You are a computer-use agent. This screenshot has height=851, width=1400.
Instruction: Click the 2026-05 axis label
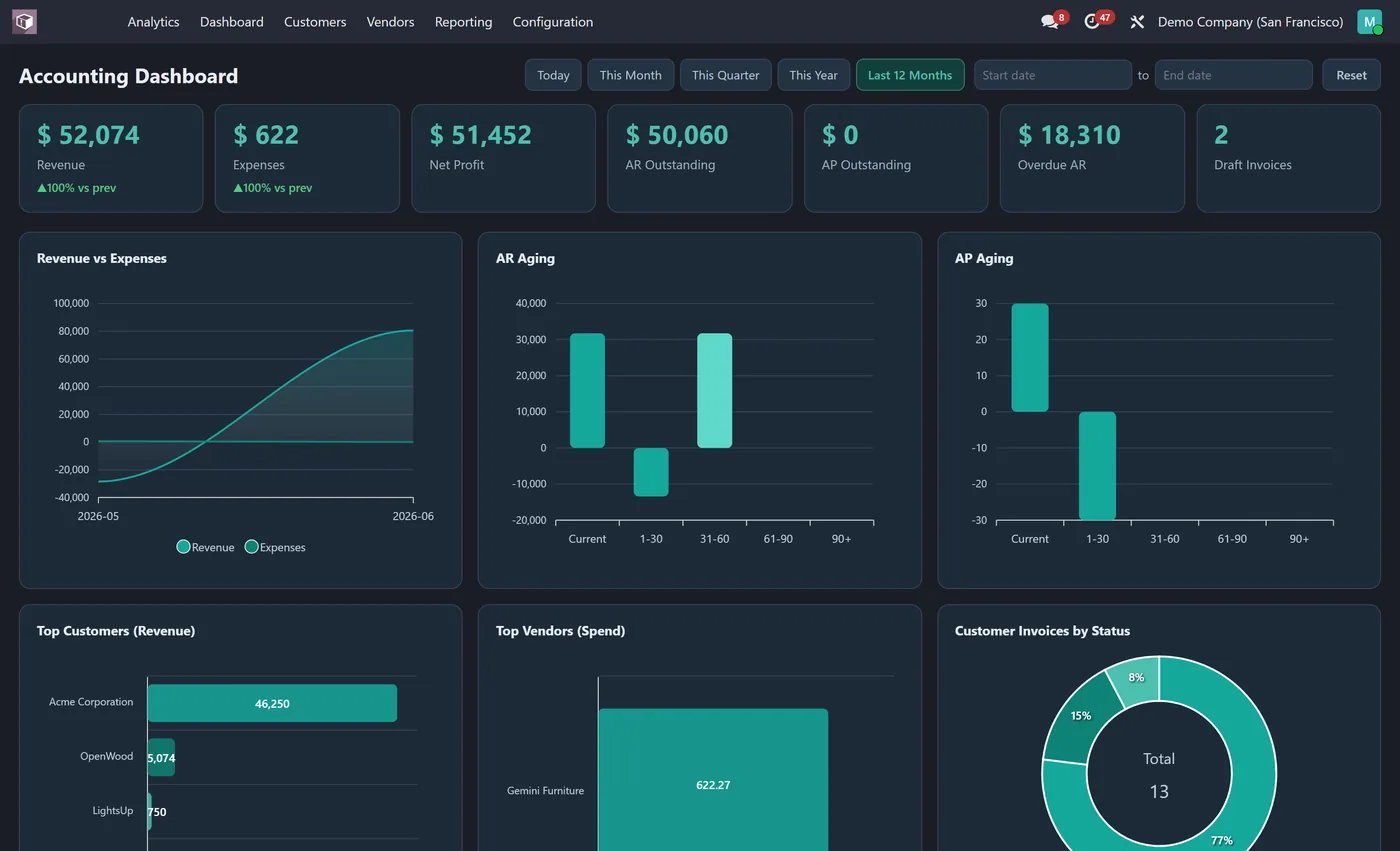pos(98,516)
